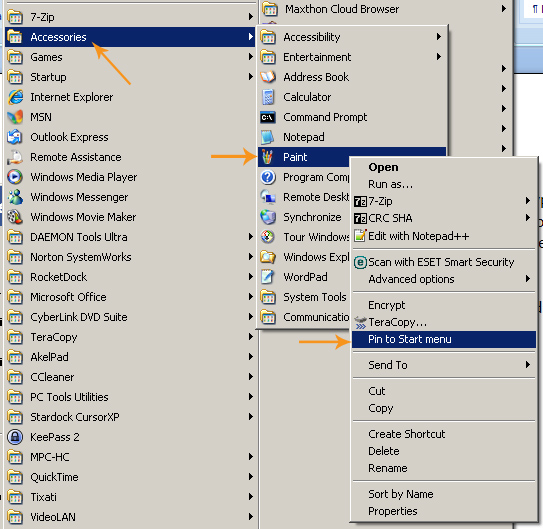This screenshot has height=529, width=543.
Task: Open the Stardock CursorXP folder
Action: click(130, 417)
